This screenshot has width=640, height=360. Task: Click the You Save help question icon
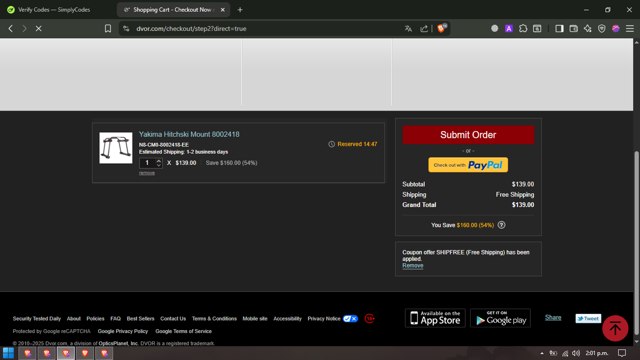pos(501,225)
